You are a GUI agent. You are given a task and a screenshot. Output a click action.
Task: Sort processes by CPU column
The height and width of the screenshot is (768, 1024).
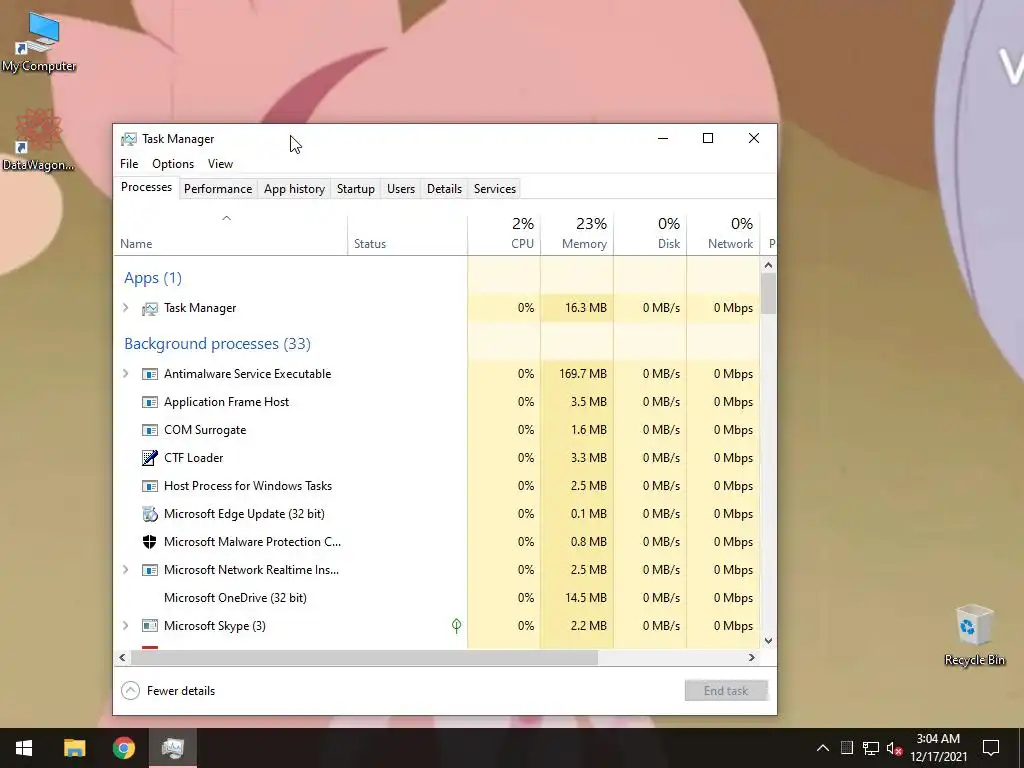coord(504,235)
